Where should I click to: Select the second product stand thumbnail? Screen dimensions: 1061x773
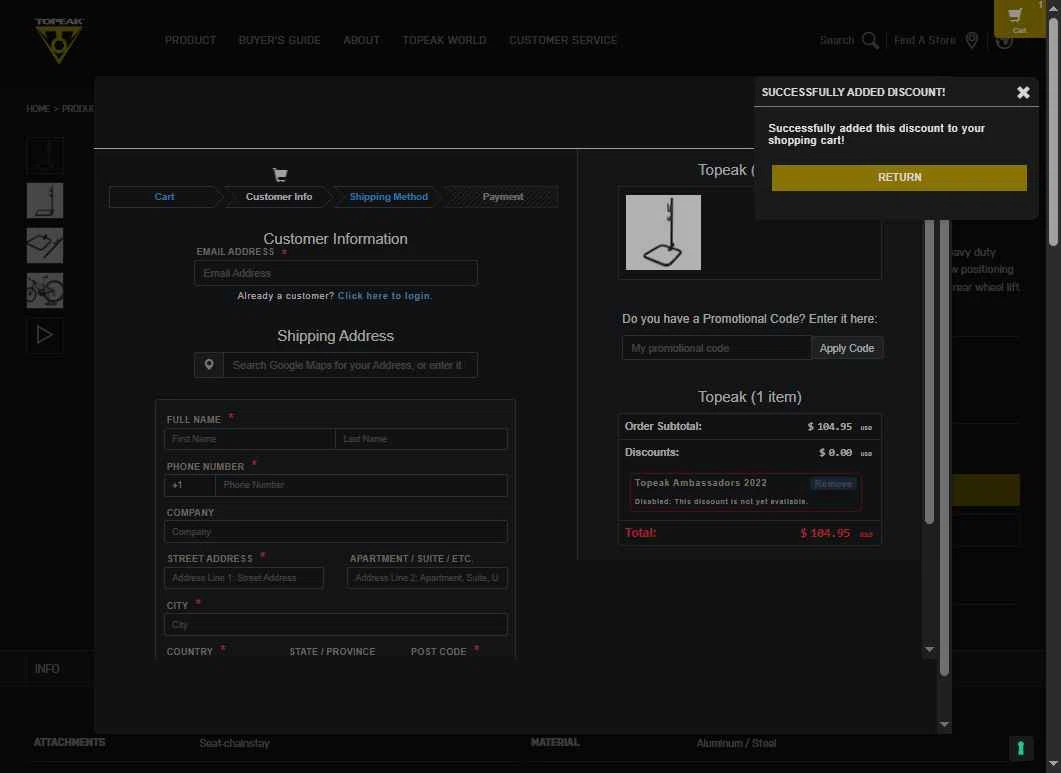pos(45,200)
